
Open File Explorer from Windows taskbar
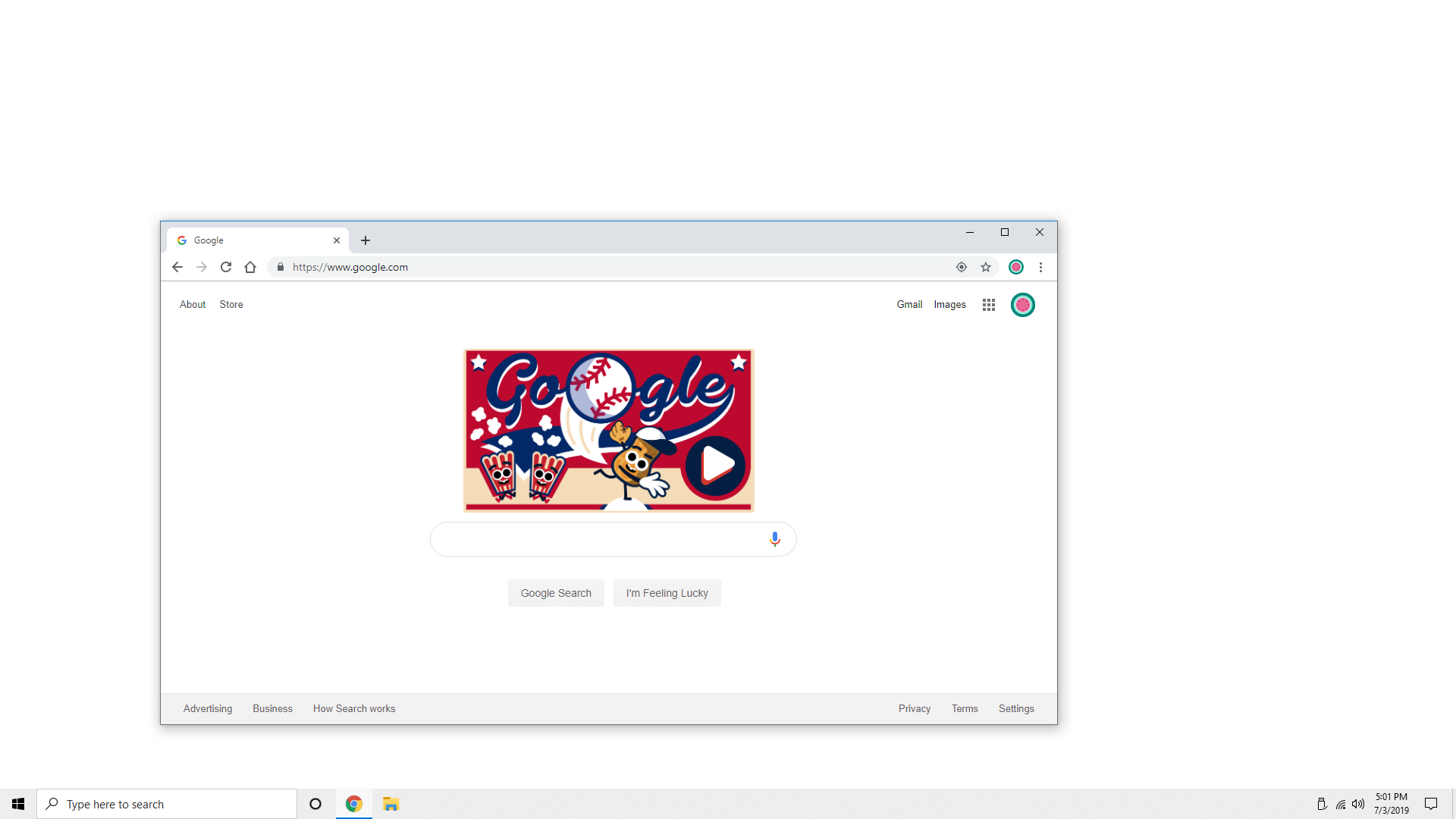pyautogui.click(x=391, y=804)
